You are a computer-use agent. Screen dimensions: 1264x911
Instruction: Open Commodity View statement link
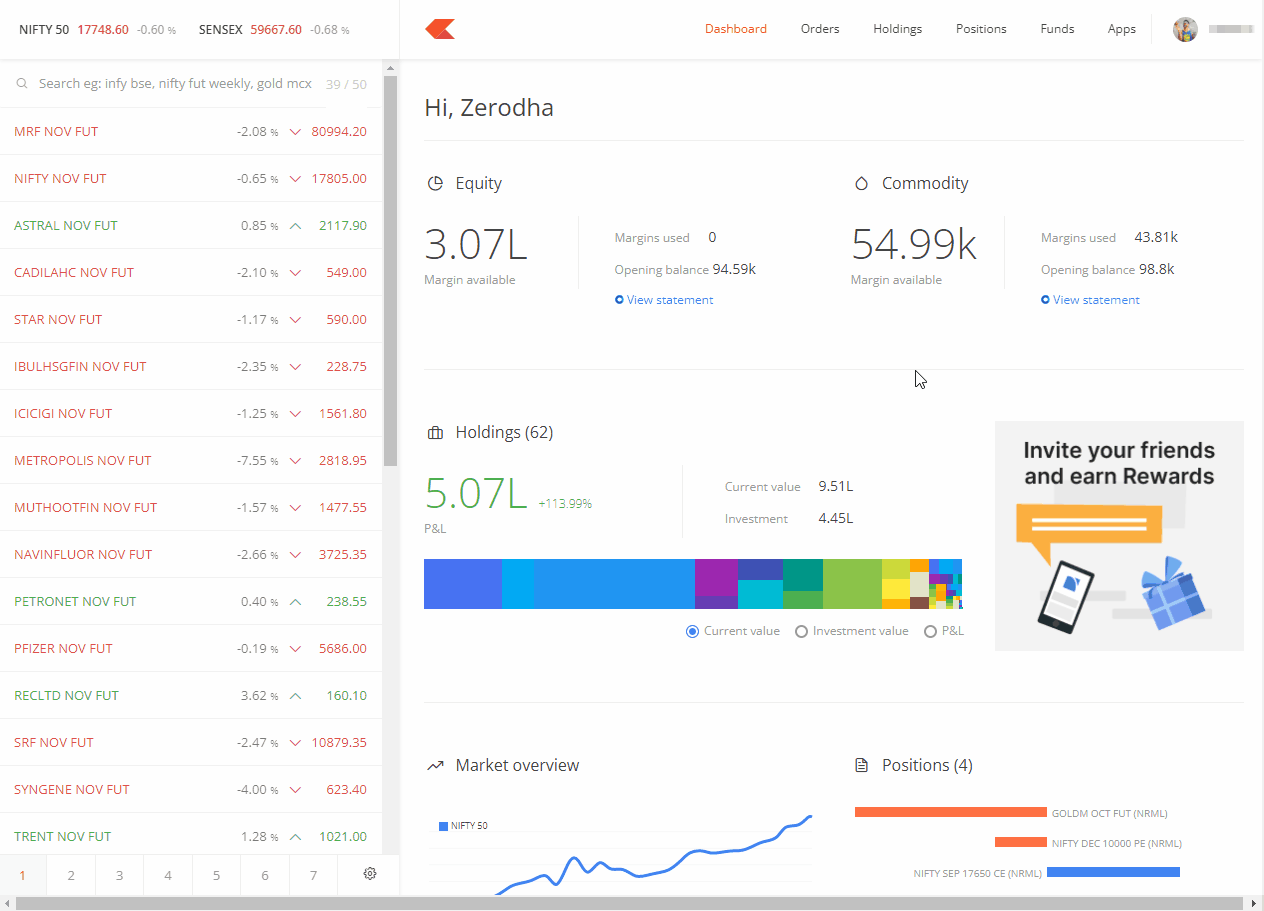click(1095, 300)
